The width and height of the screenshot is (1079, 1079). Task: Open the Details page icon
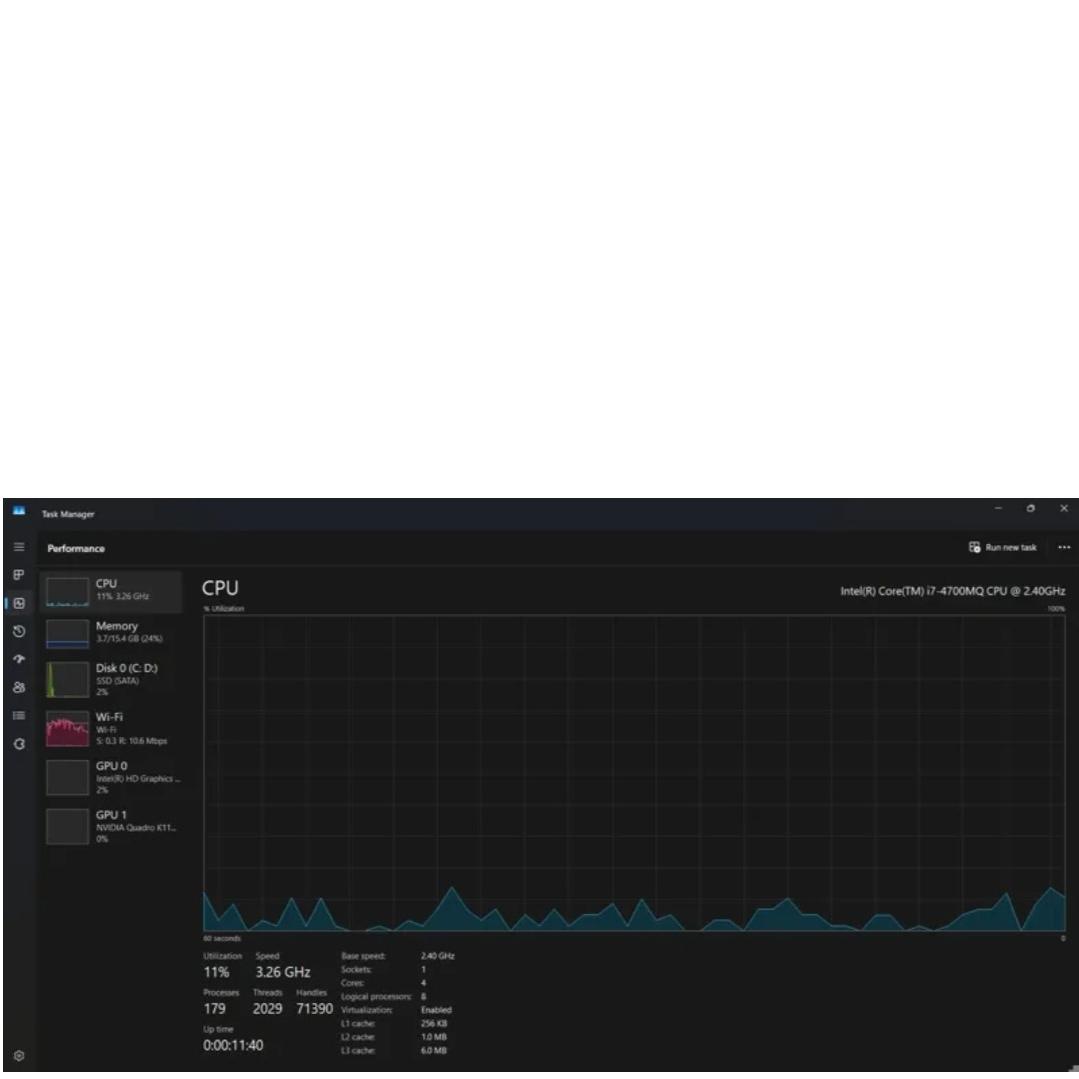[18, 716]
